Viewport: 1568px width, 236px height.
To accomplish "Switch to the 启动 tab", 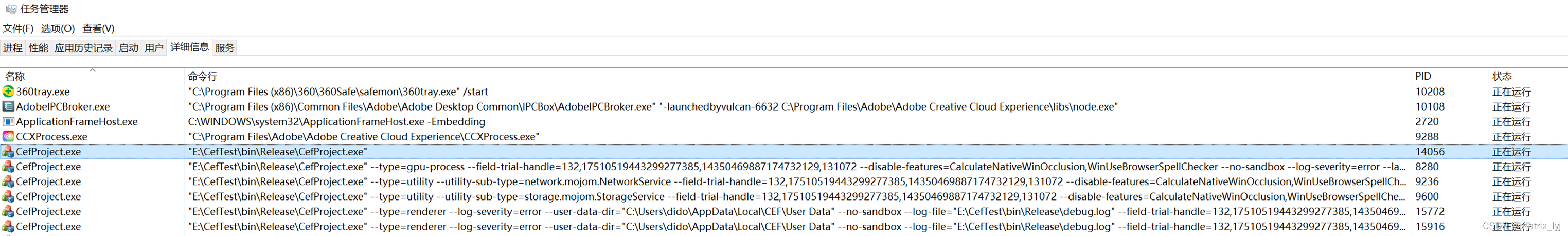I will click(129, 48).
